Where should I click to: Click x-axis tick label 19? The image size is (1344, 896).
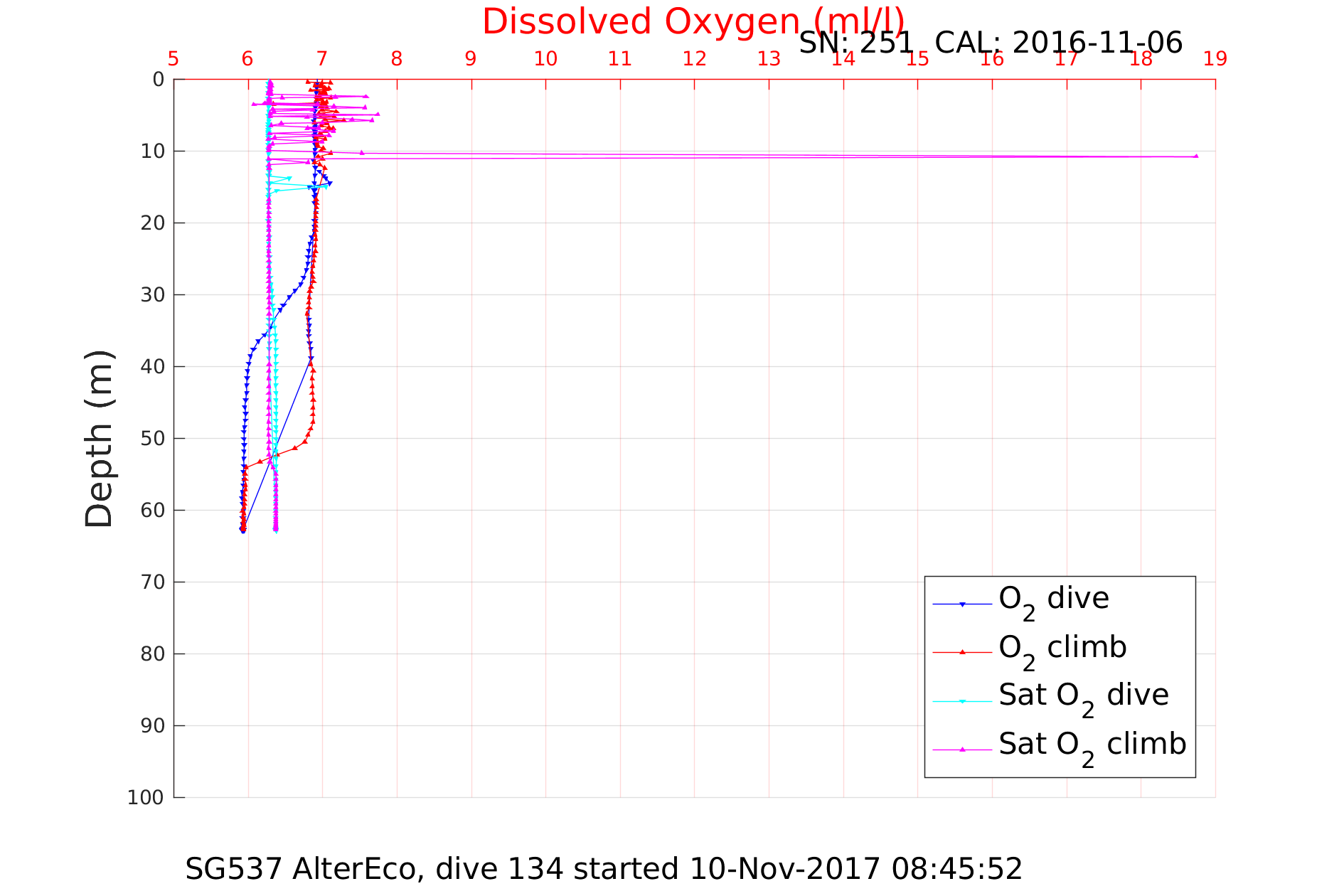tap(1215, 59)
